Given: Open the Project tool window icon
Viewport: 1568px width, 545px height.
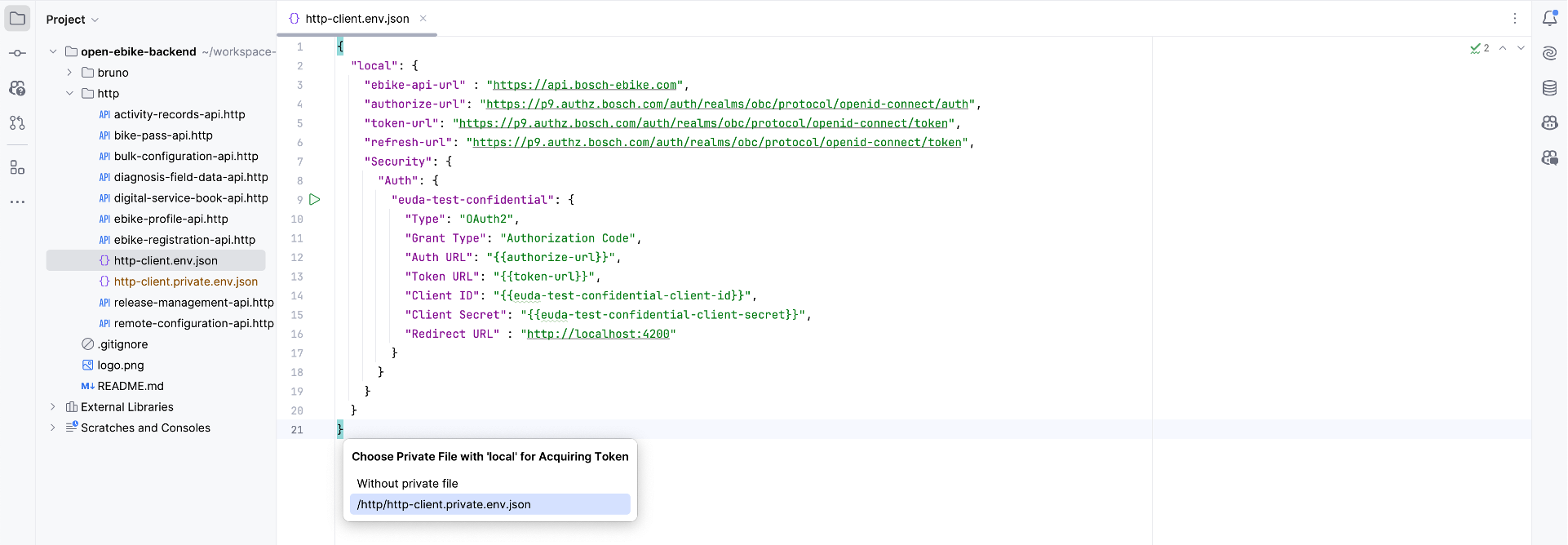Looking at the screenshot, I should coord(17,18).
